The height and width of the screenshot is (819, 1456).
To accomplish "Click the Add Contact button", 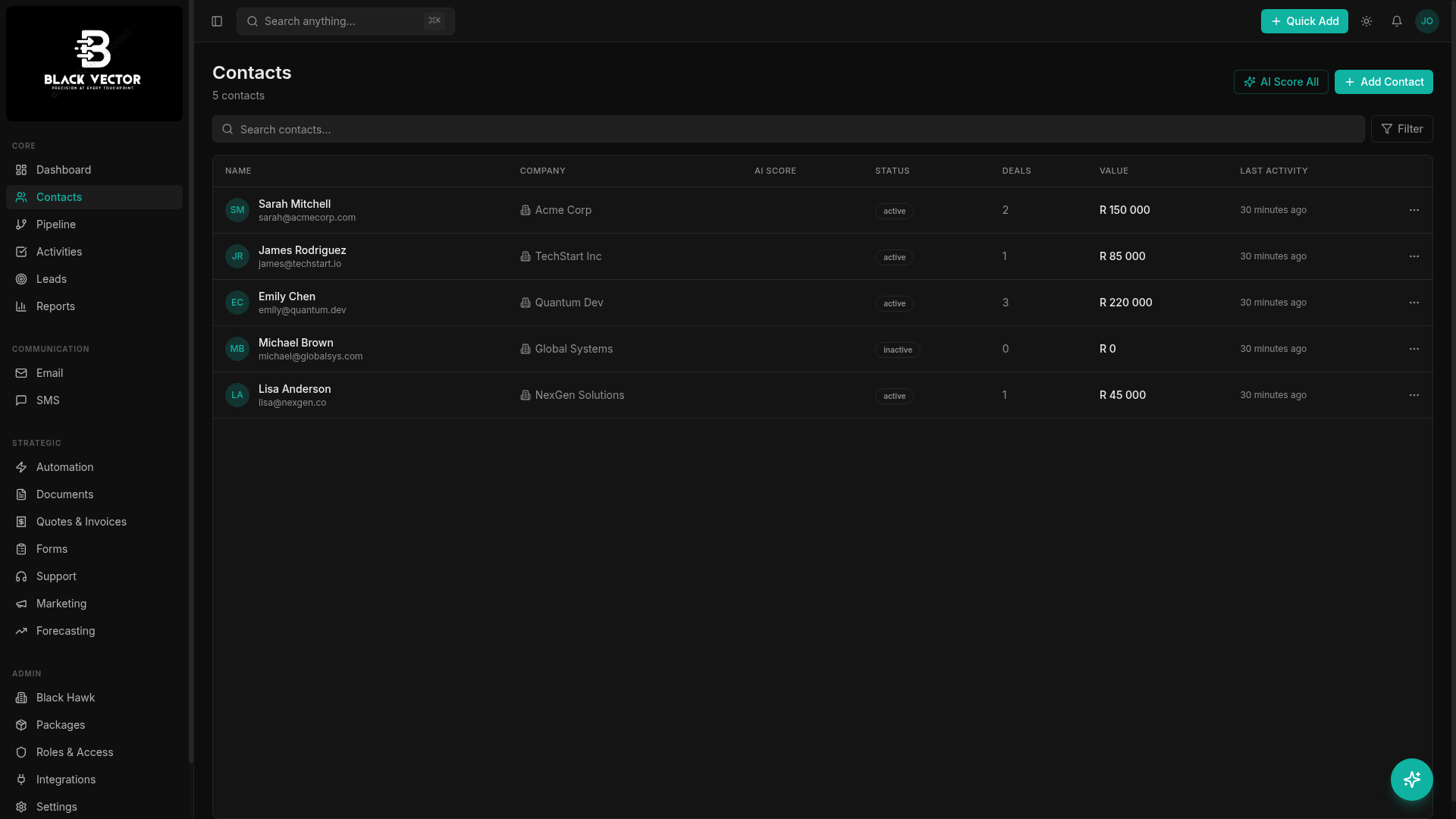I will point(1384,82).
